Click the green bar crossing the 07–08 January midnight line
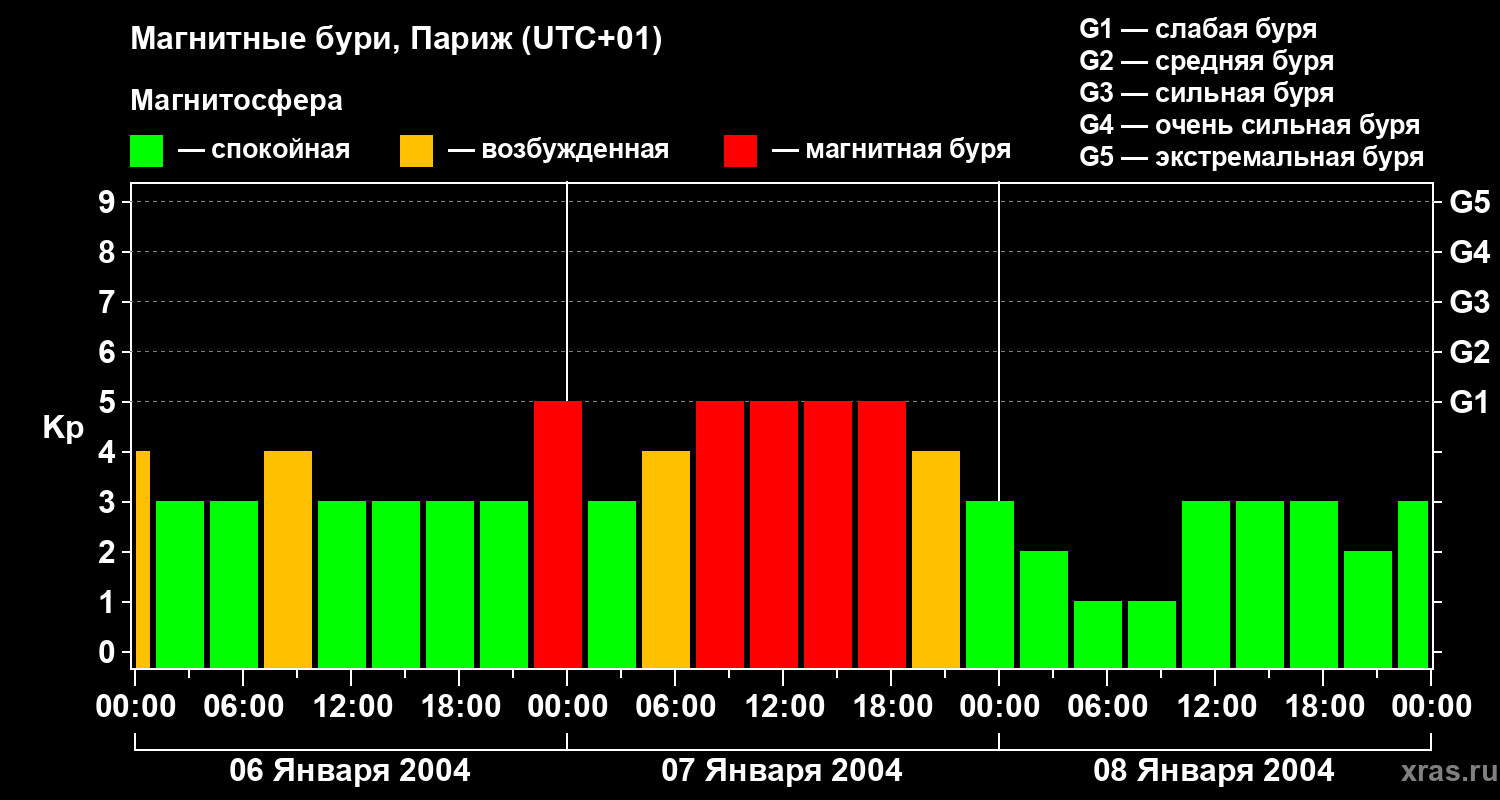This screenshot has width=1500, height=800. 990,584
